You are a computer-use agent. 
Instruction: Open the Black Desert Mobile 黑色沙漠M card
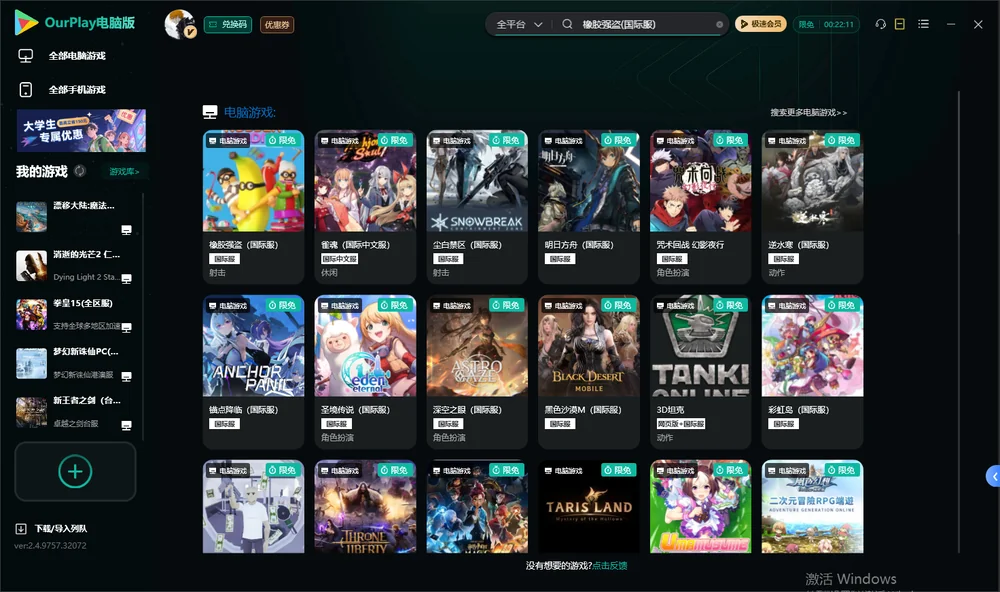589,372
